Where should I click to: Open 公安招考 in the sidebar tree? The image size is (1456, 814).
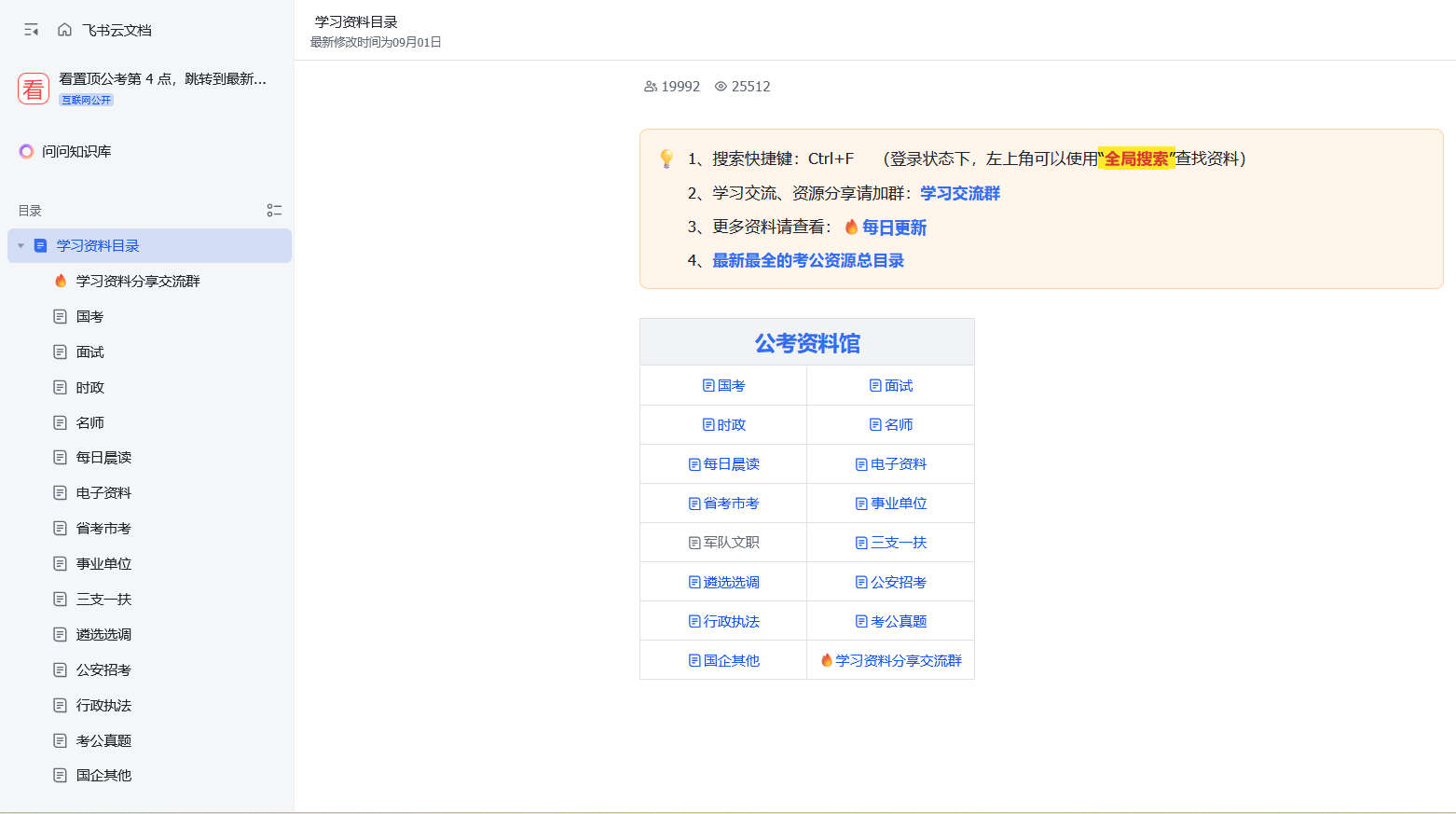[103, 670]
